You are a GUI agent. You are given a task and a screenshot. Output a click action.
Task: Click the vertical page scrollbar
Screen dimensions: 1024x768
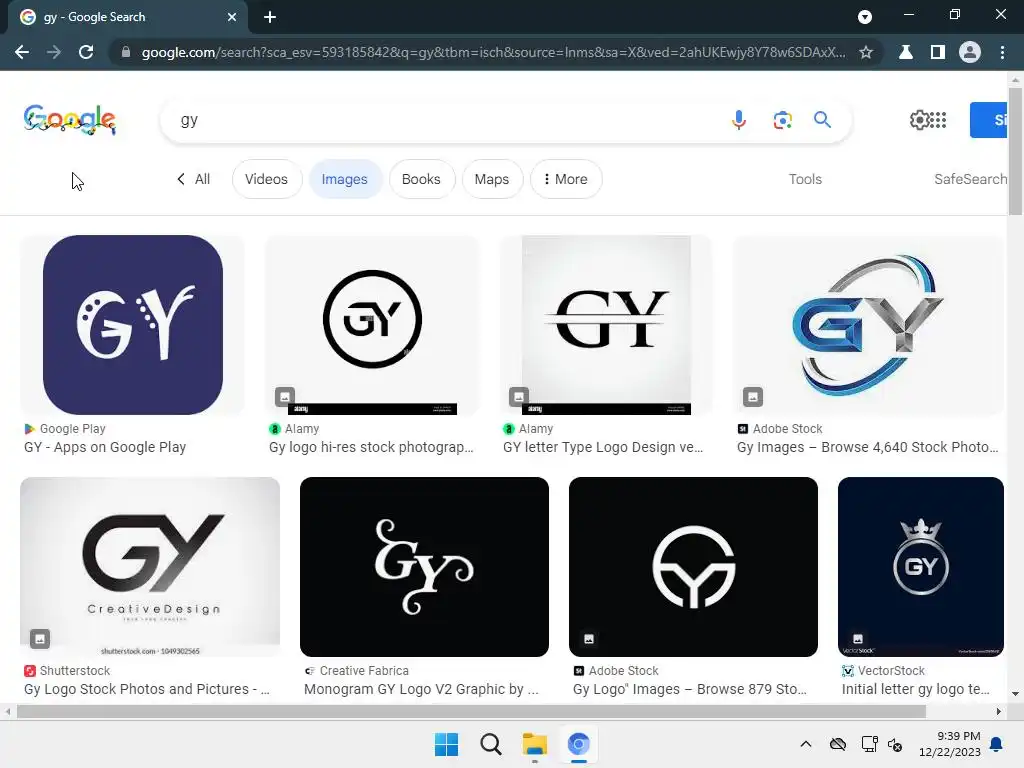click(1016, 150)
